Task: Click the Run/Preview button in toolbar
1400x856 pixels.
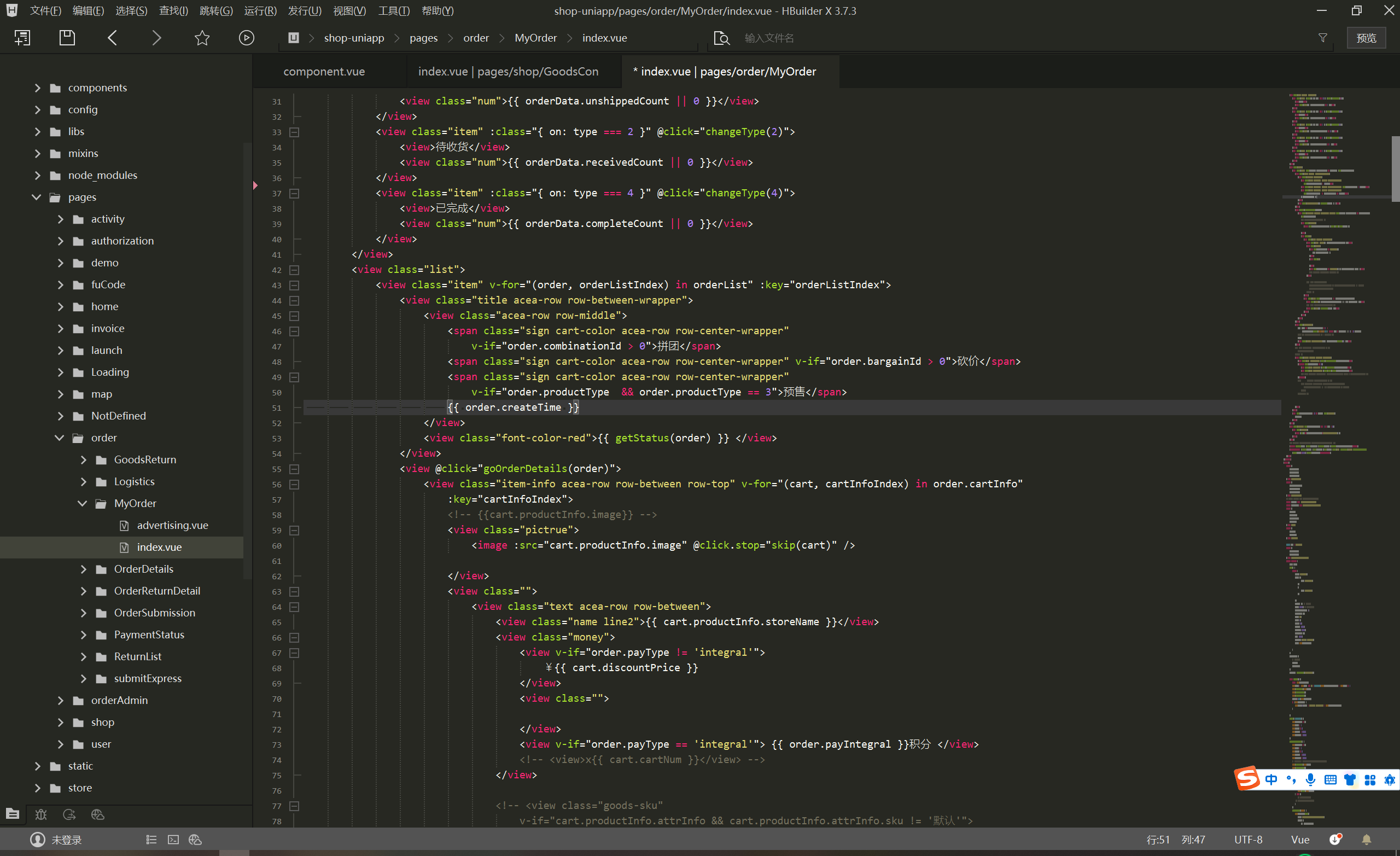Action: [246, 38]
